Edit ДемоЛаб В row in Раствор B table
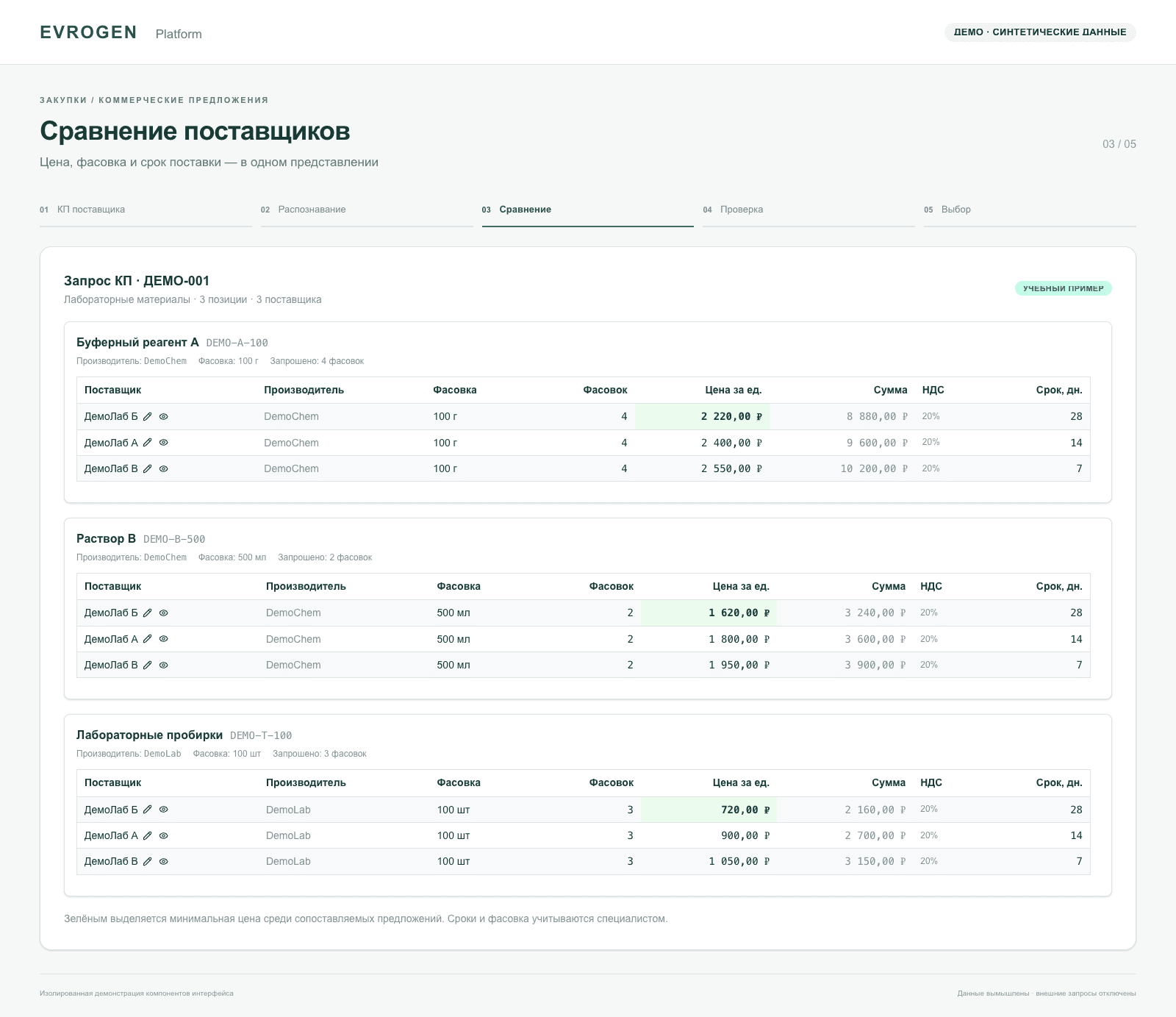Screen dimensions: 1176x1017 147,665
